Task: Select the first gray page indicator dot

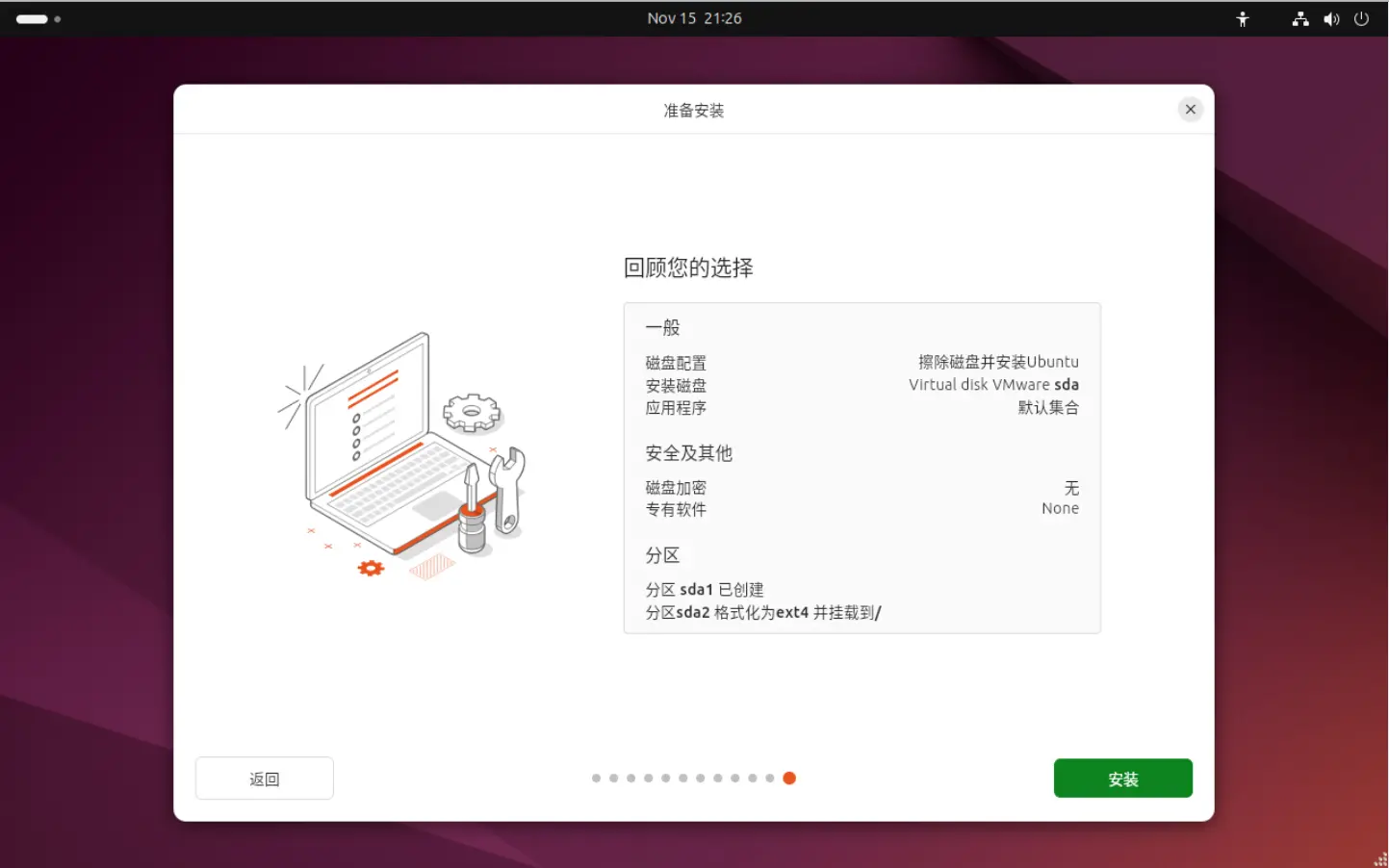Action: tap(597, 779)
